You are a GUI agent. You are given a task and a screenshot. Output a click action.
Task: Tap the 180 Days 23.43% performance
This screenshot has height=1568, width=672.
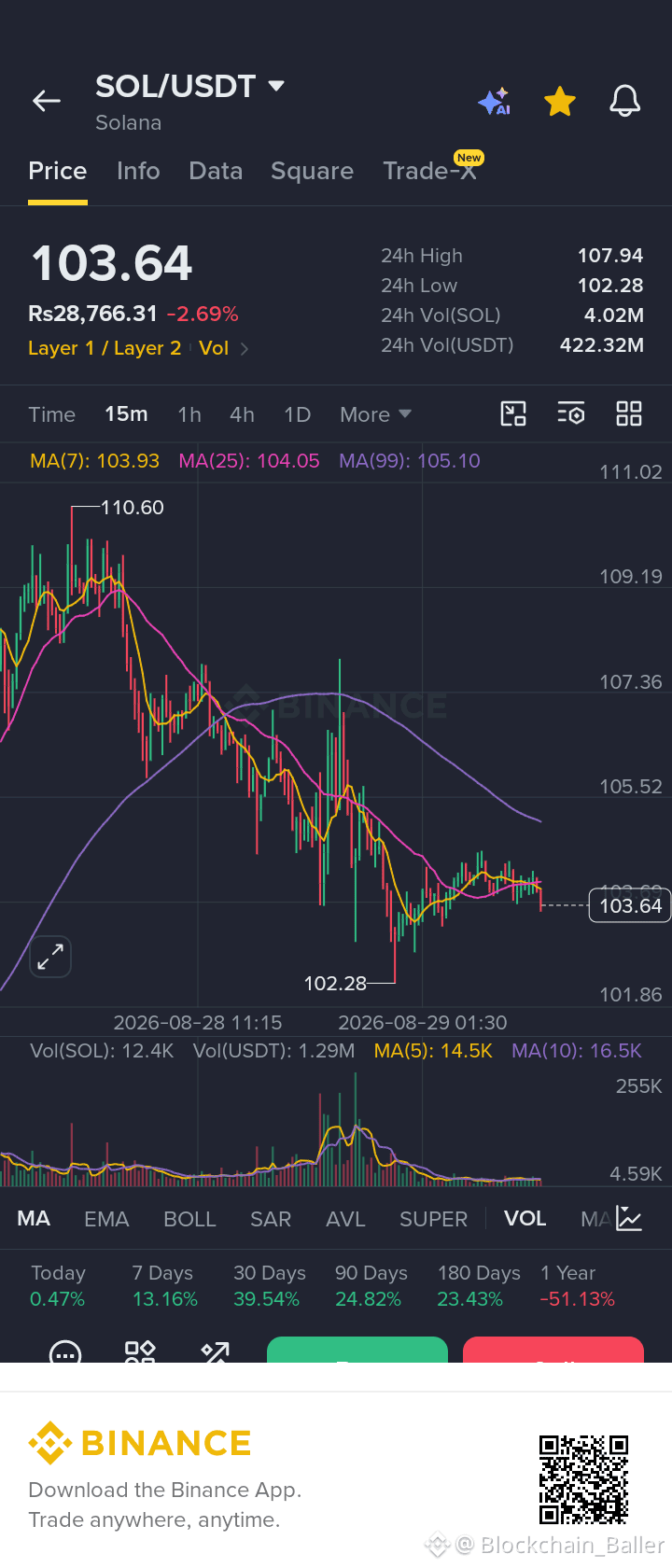(479, 1286)
